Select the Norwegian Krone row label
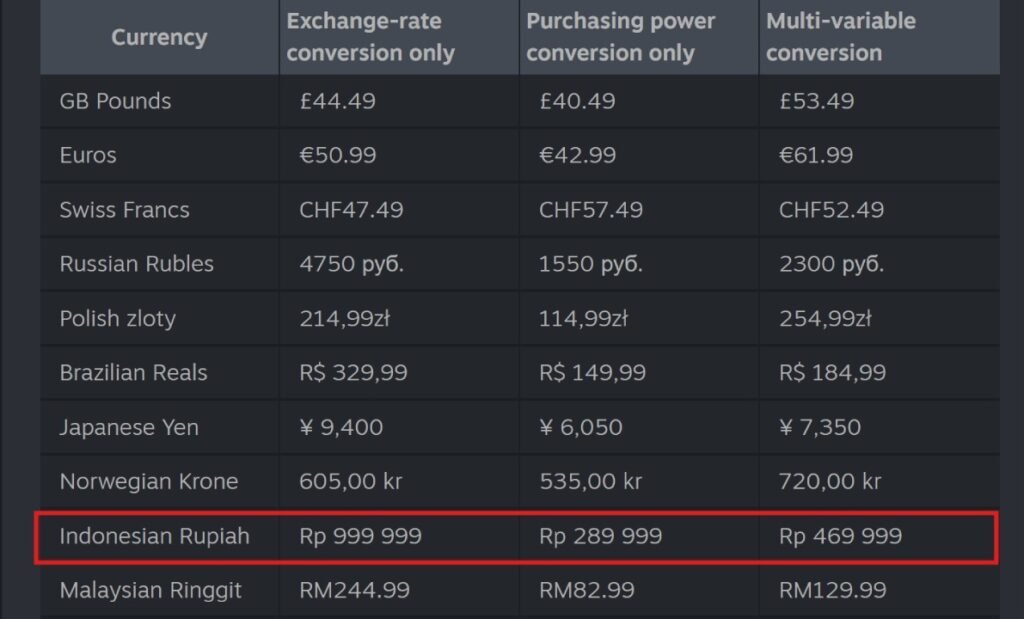 148,482
